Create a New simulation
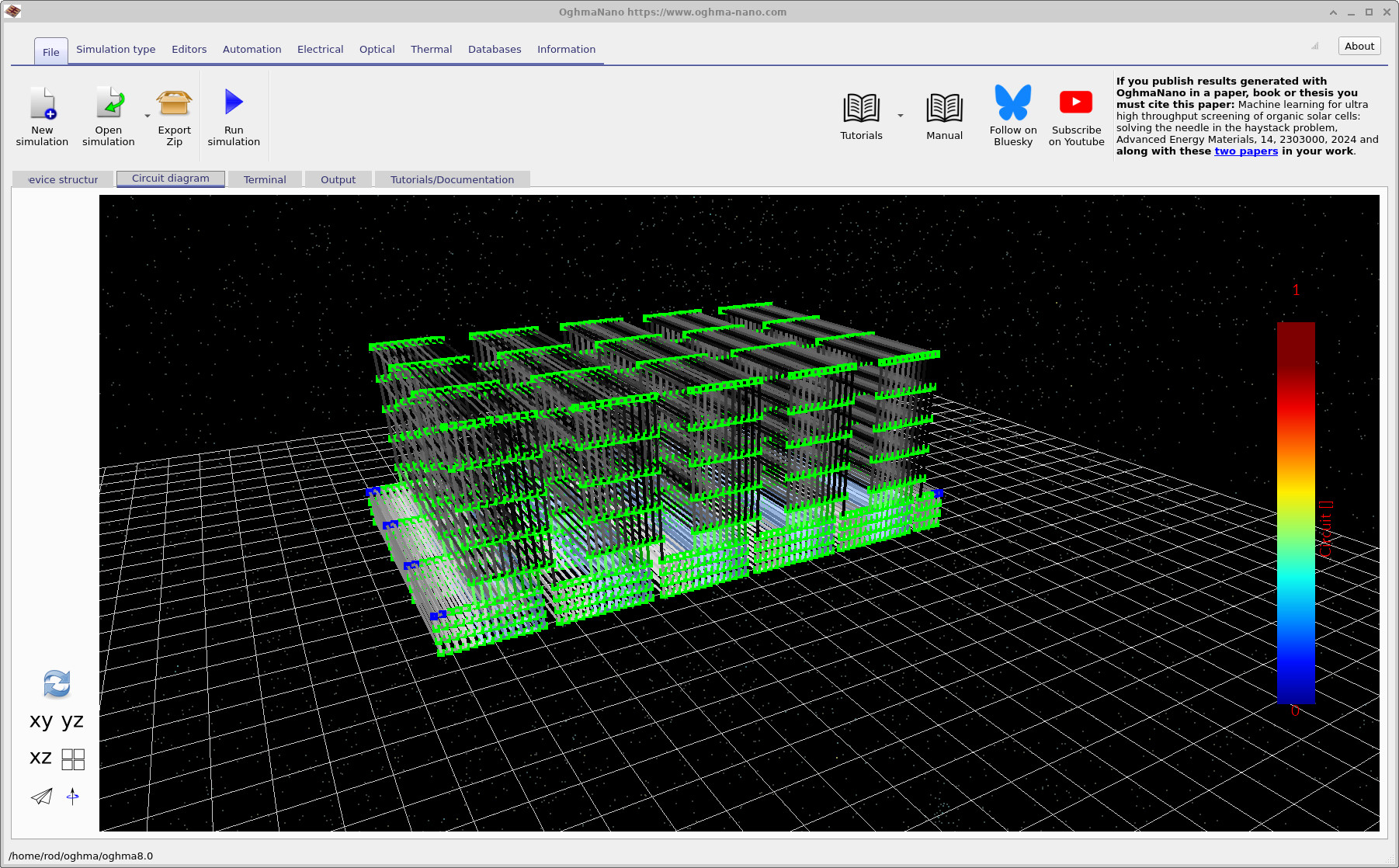 coord(42,115)
